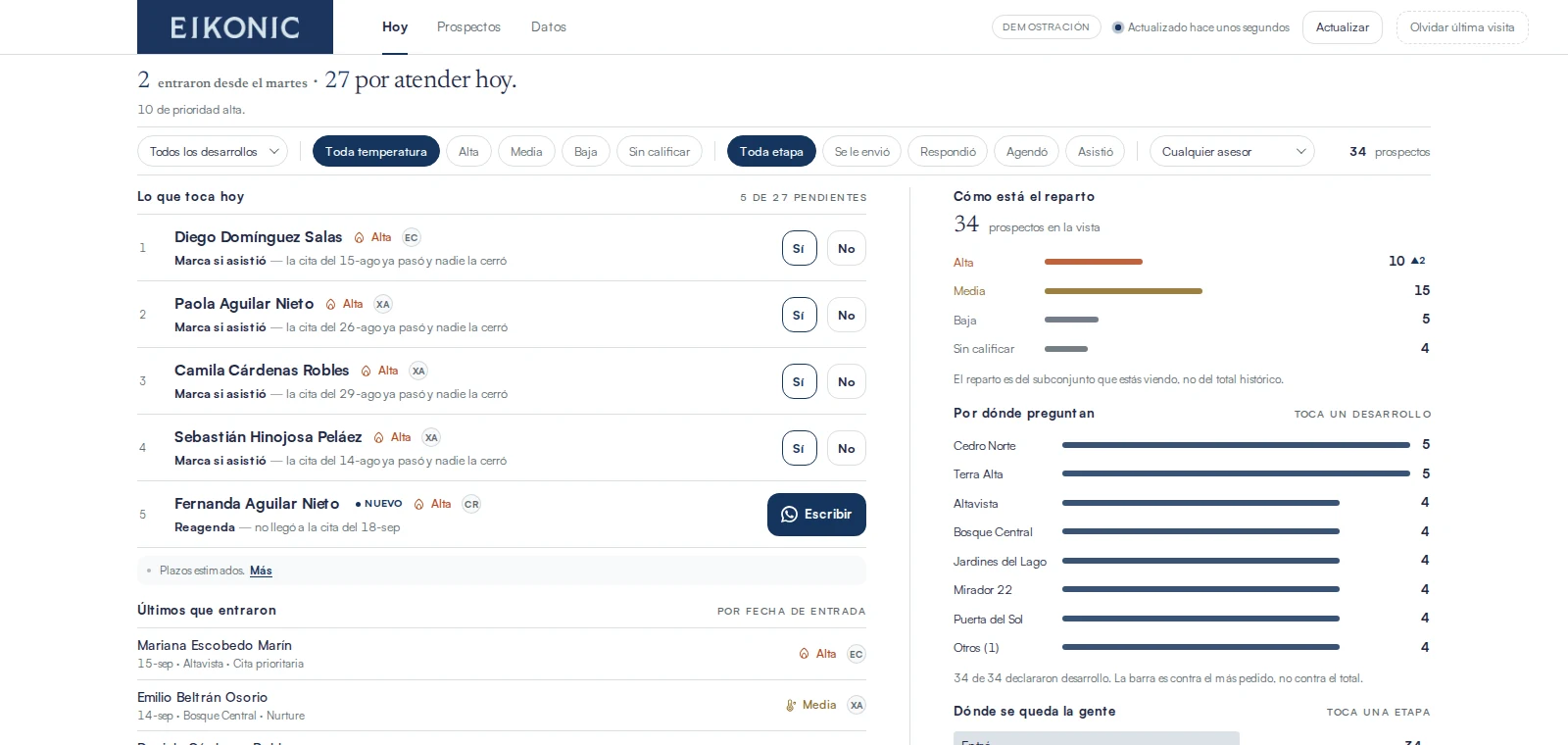This screenshot has width=1568, height=745.
Task: Open Emilio Beltrán Osorio prospect row
Action: [x=502, y=706]
